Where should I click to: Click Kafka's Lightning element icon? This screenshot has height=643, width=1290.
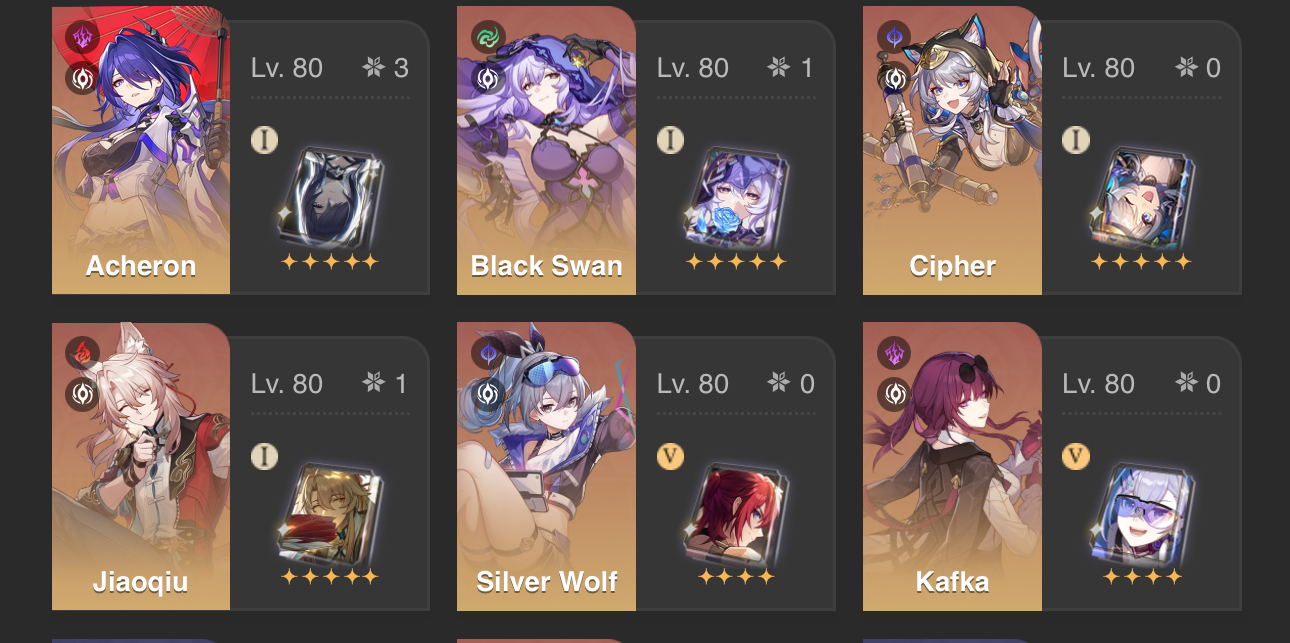click(x=893, y=354)
